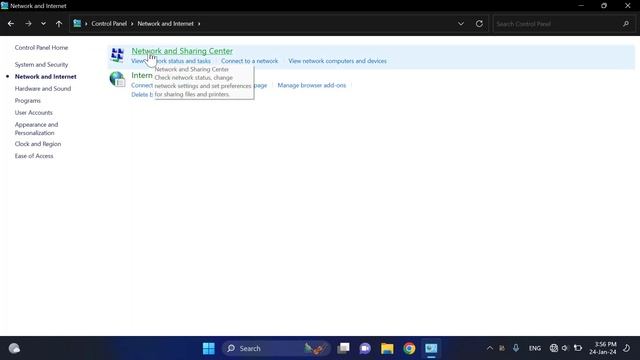Click Connect to a network
The width and height of the screenshot is (640, 360).
tap(249, 61)
